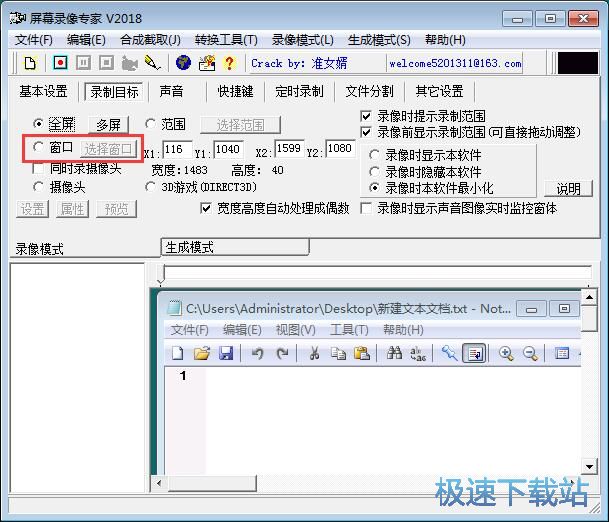The image size is (609, 522).
Task: Click the new file icon in recorder toolbar
Action: pos(30,63)
